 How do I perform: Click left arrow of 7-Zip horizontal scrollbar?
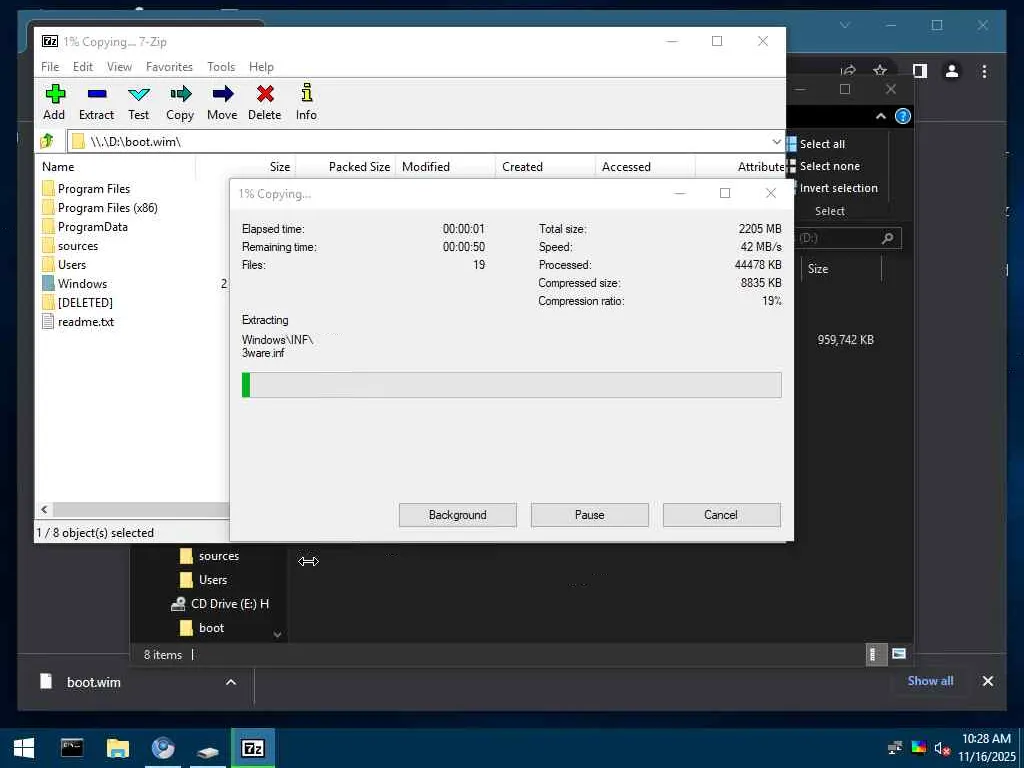pos(44,509)
